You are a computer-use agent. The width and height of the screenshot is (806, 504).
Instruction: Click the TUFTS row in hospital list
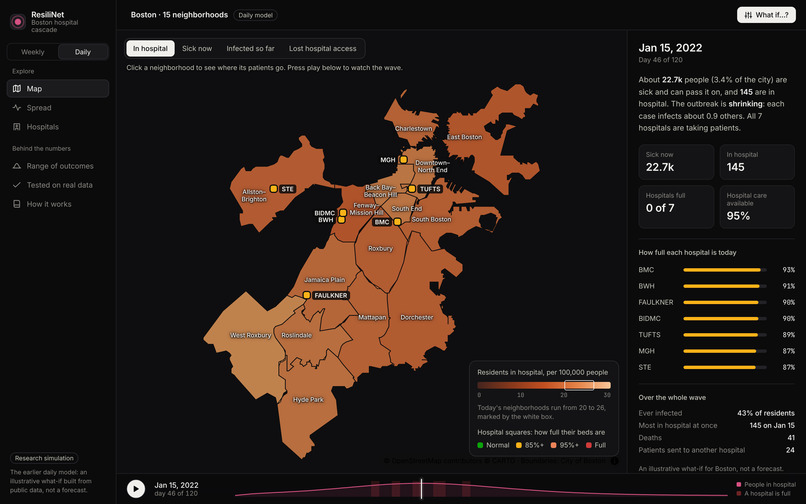[x=717, y=335]
